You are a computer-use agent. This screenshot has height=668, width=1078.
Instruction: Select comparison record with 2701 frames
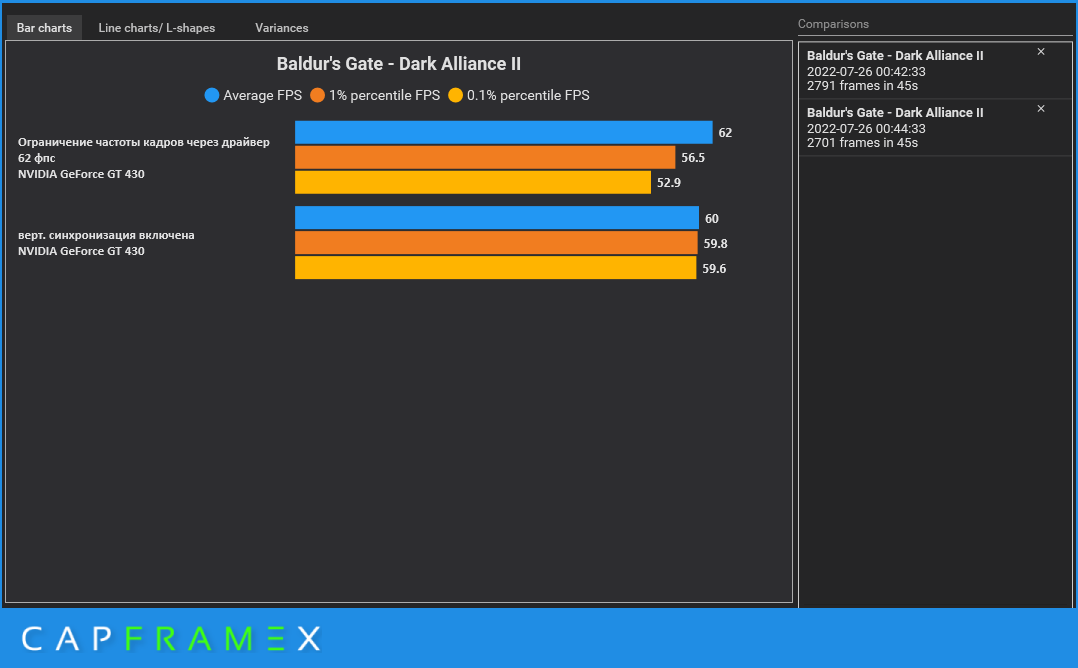pyautogui.click(x=935, y=128)
